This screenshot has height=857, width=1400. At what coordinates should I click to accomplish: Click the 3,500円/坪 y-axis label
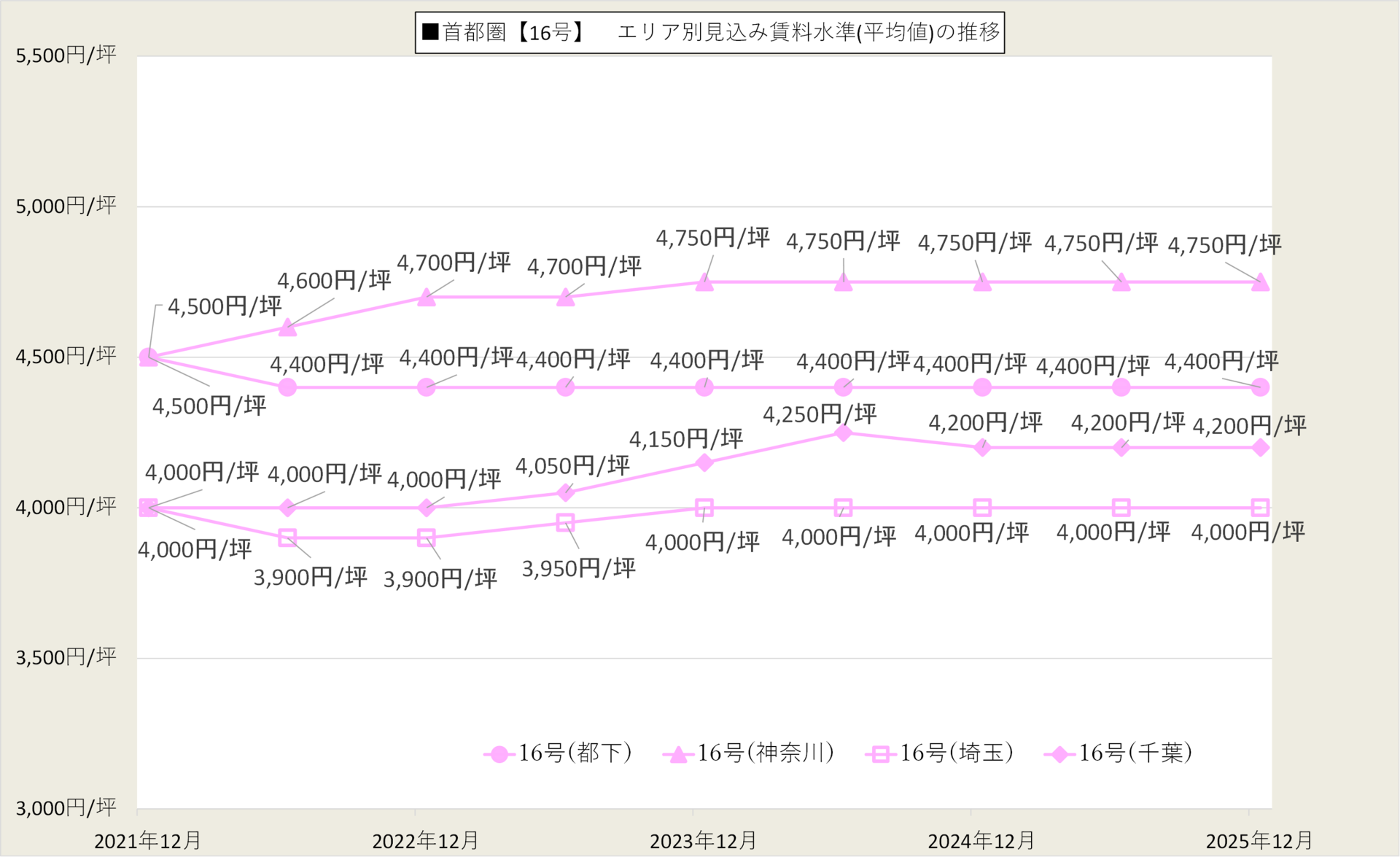coord(66,657)
